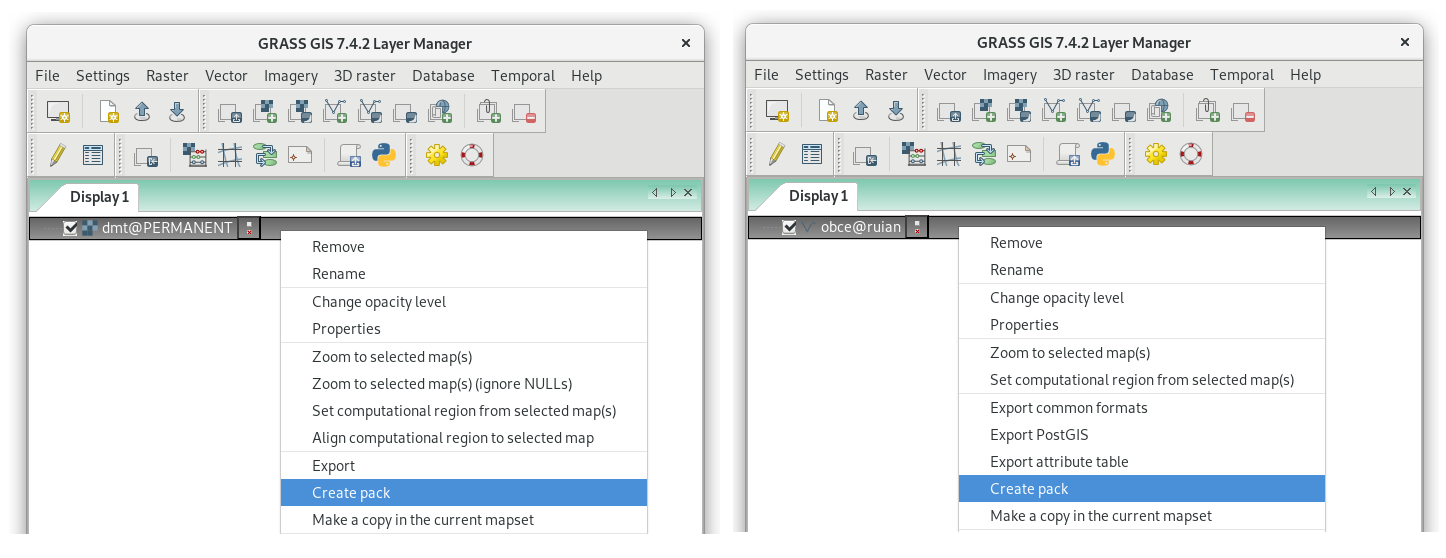Start new map display in right window

click(778, 111)
